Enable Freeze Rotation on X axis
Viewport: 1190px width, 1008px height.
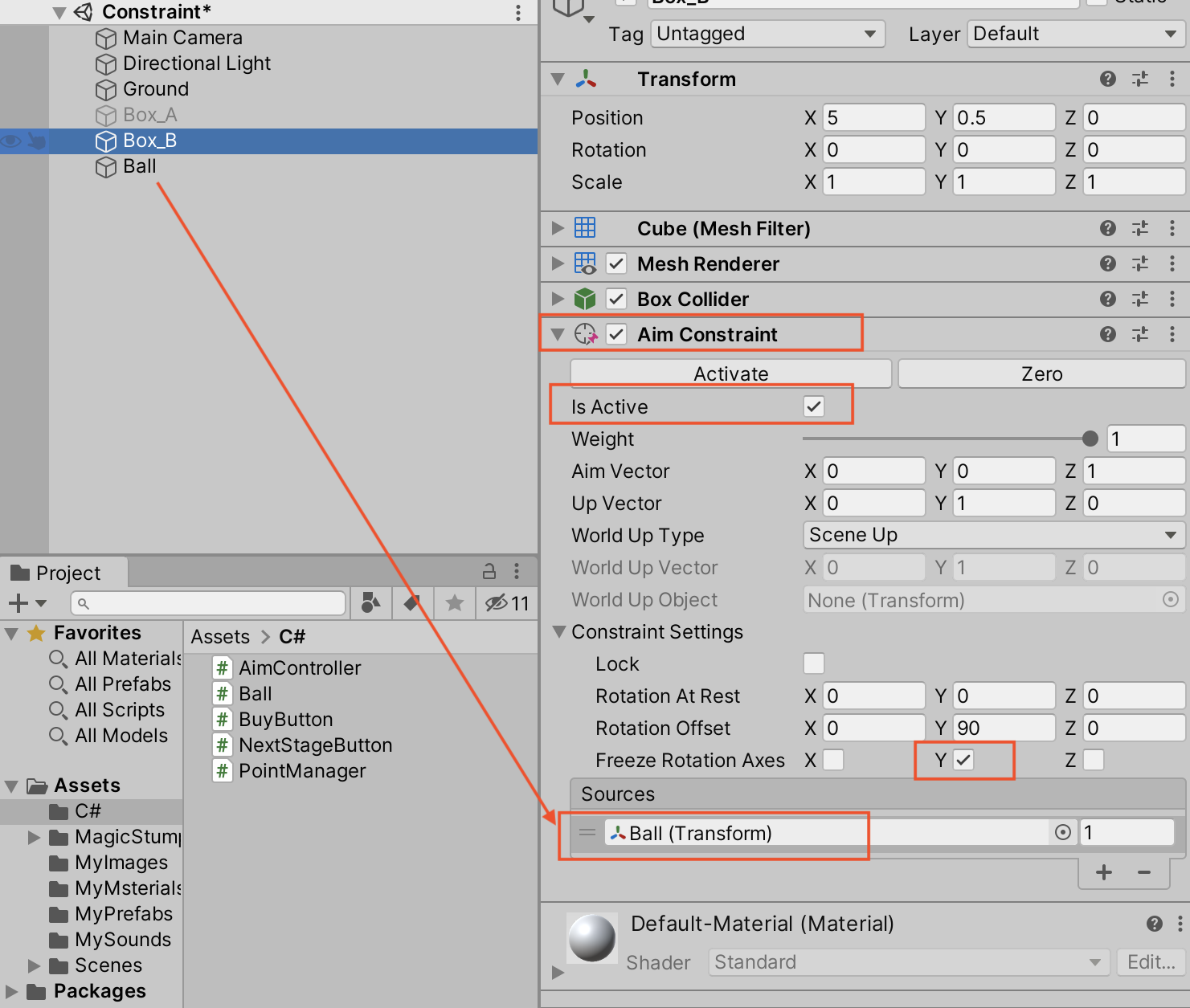point(833,759)
